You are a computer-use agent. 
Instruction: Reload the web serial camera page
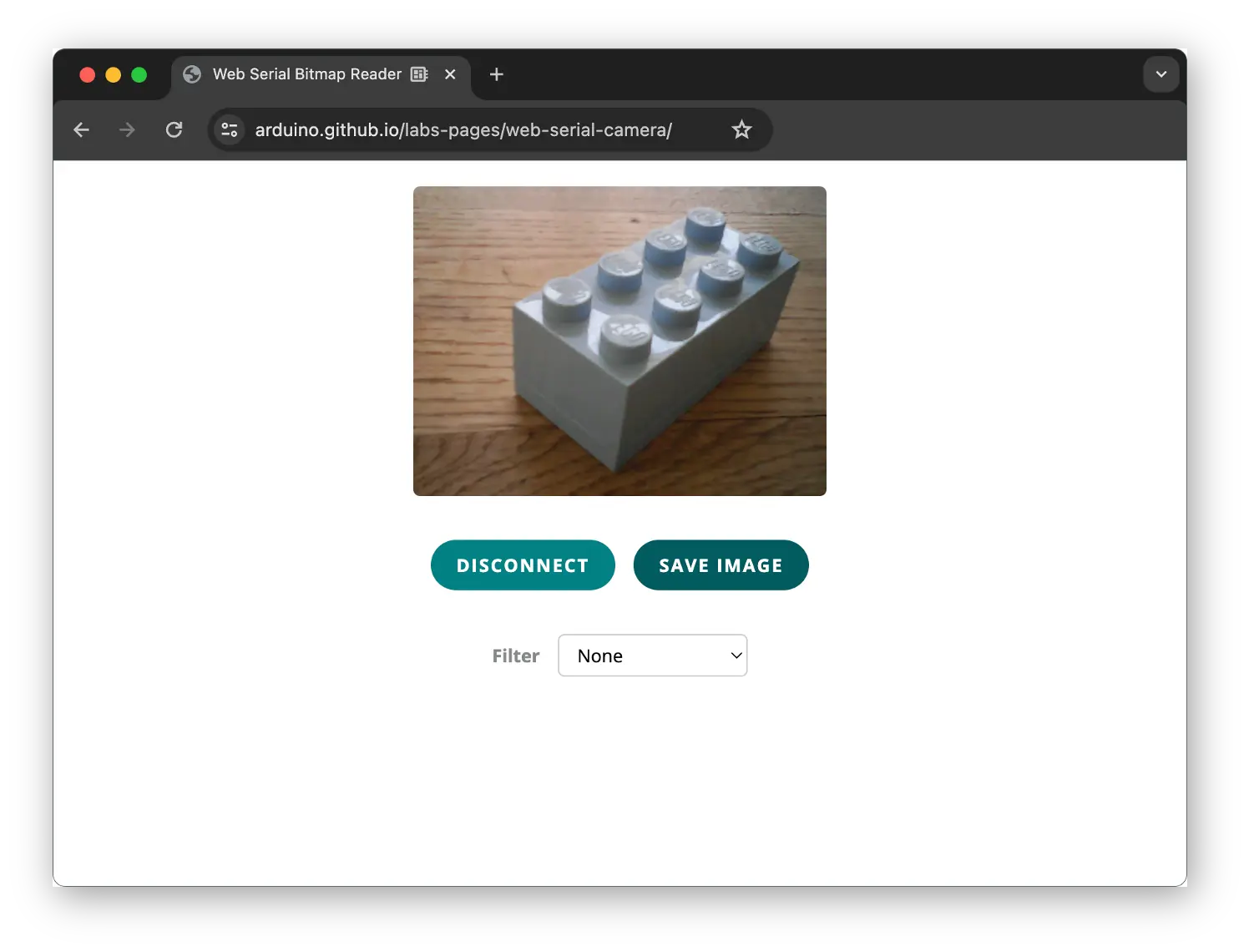pos(174,129)
